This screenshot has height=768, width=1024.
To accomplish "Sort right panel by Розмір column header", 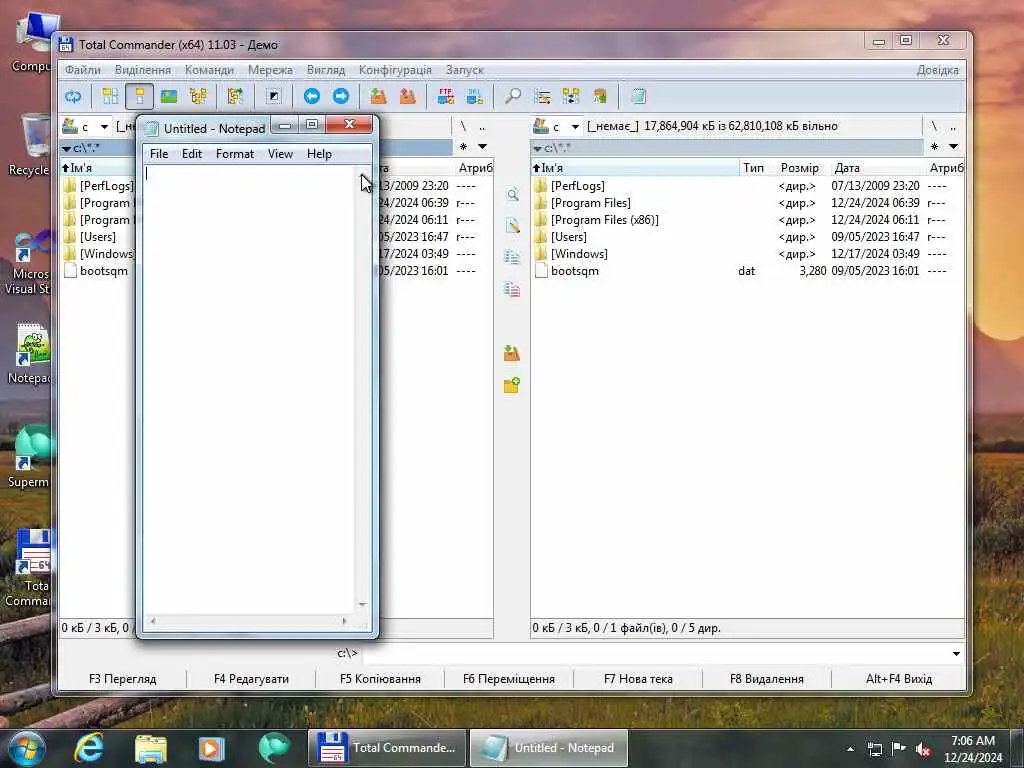I will (x=800, y=168).
